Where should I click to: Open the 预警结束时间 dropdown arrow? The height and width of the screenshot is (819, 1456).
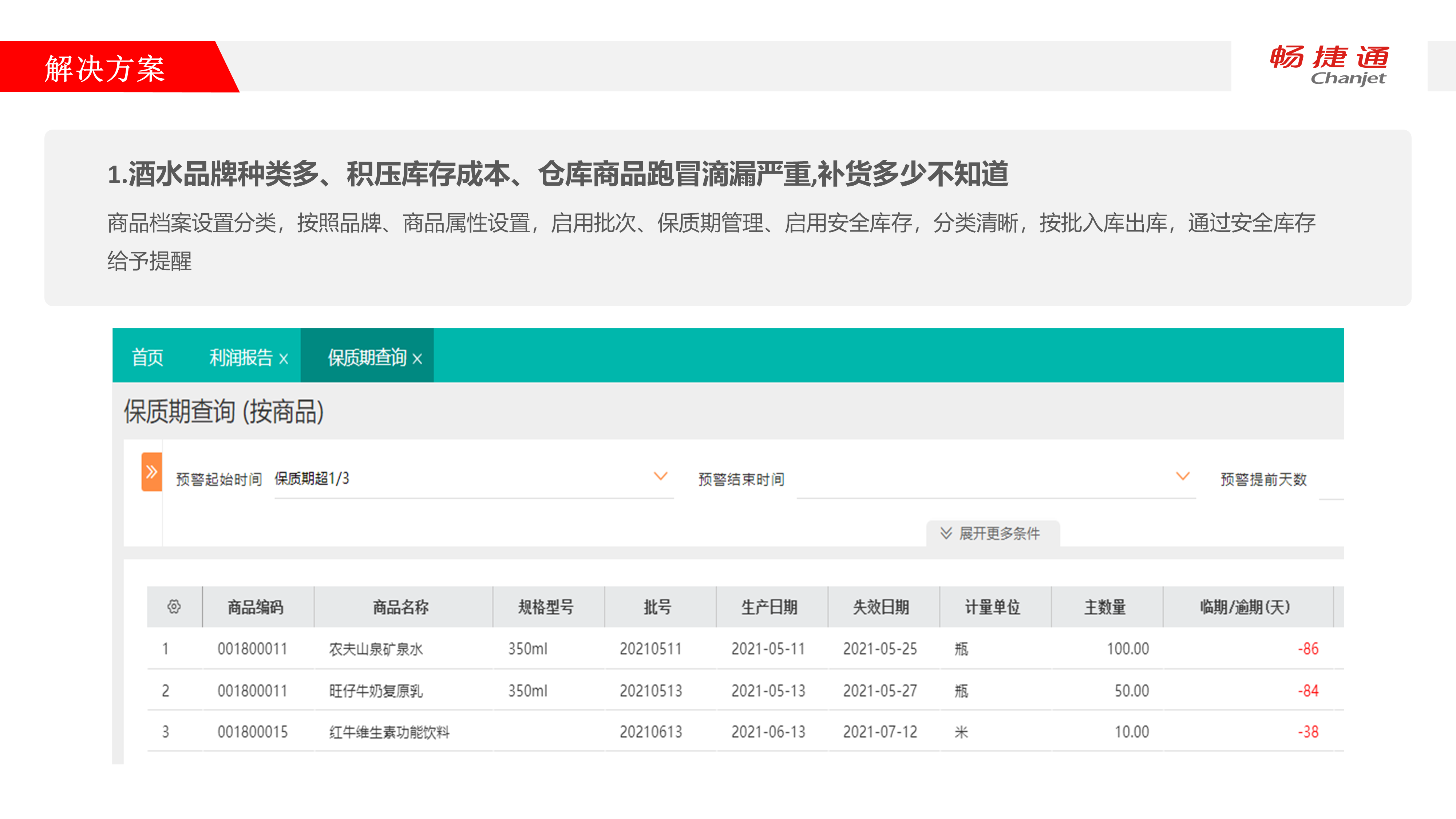tap(1182, 476)
